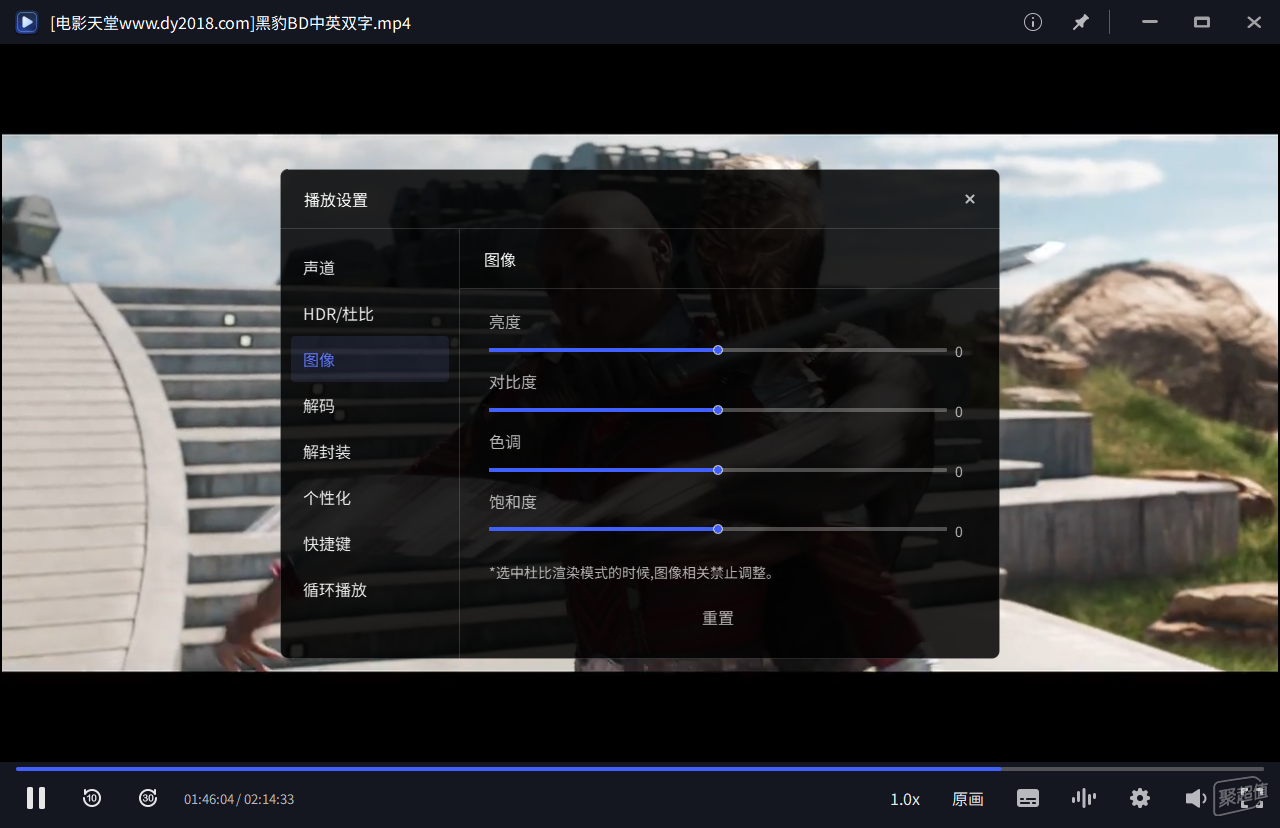Click the 色调 hue slider handle

pyautogui.click(x=718, y=470)
